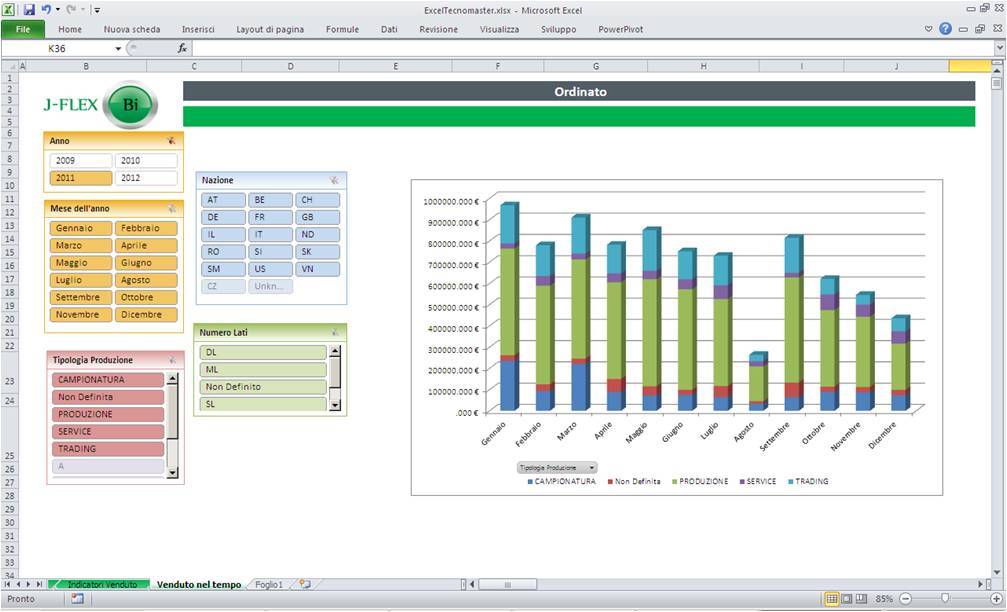Image resolution: width=1007 pixels, height=612 pixels.
Task: Clear the Anno slicer filter icon
Action: 171,141
